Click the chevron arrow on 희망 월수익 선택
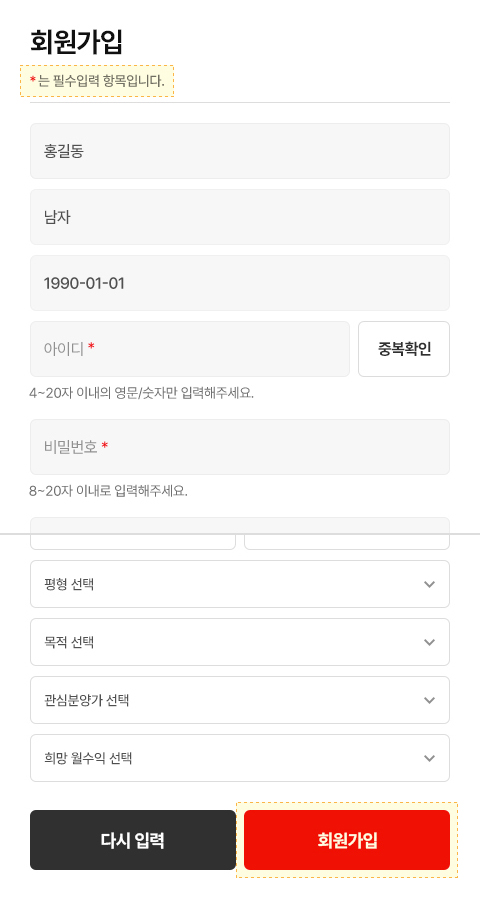480x900 pixels. click(x=429, y=758)
